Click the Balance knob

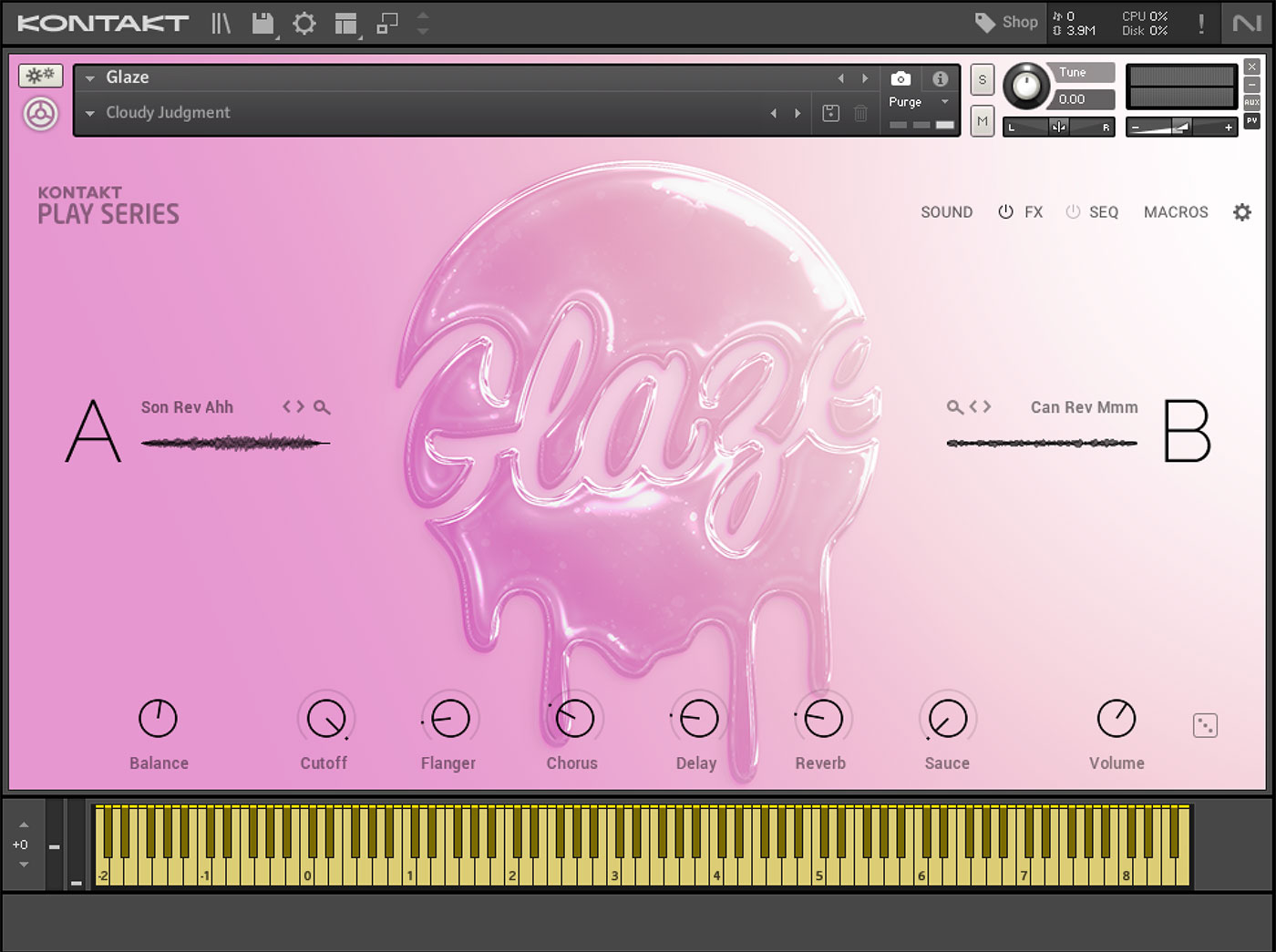pos(158,719)
